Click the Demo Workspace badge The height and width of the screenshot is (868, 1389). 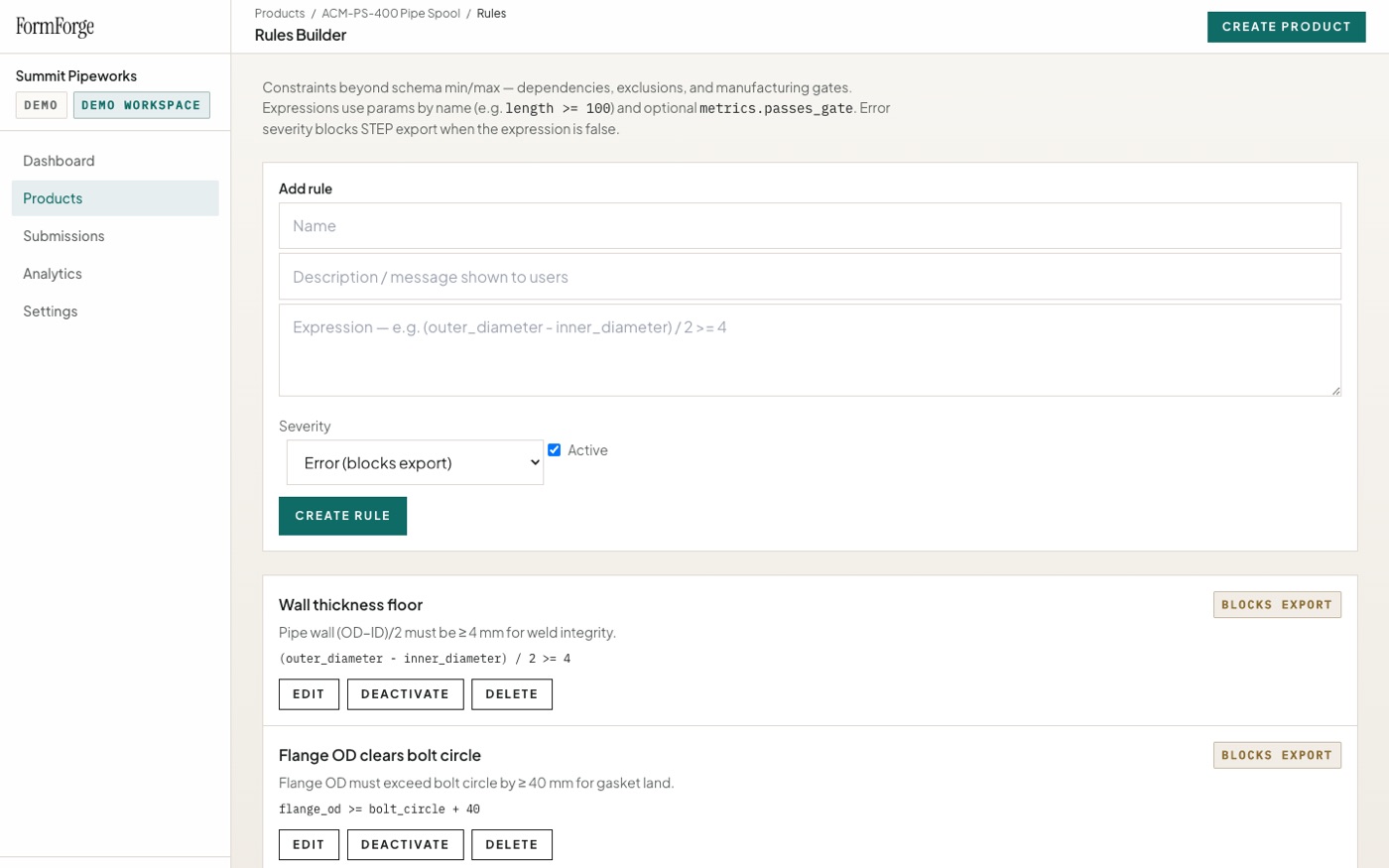point(142,105)
